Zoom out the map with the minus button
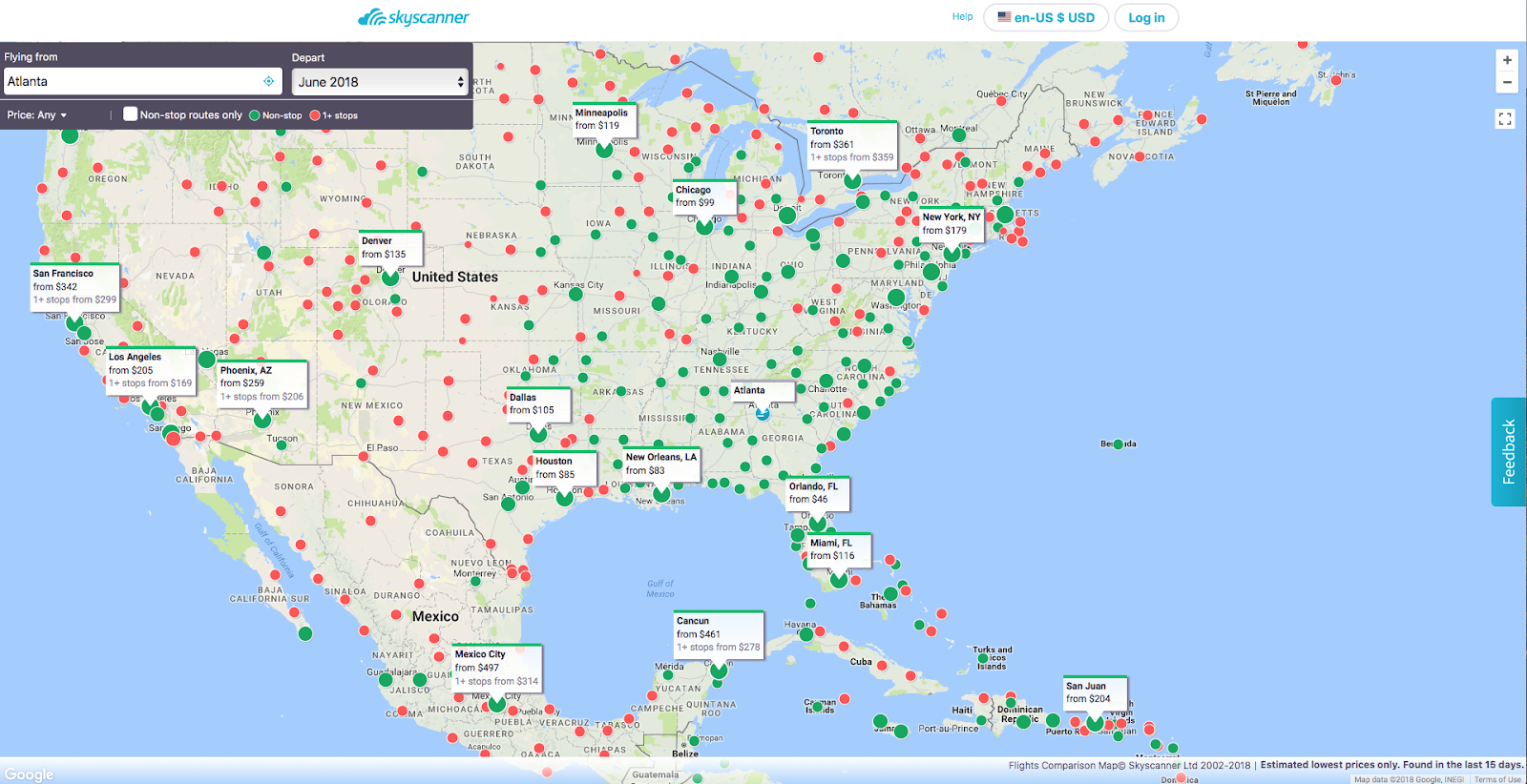 [1507, 82]
